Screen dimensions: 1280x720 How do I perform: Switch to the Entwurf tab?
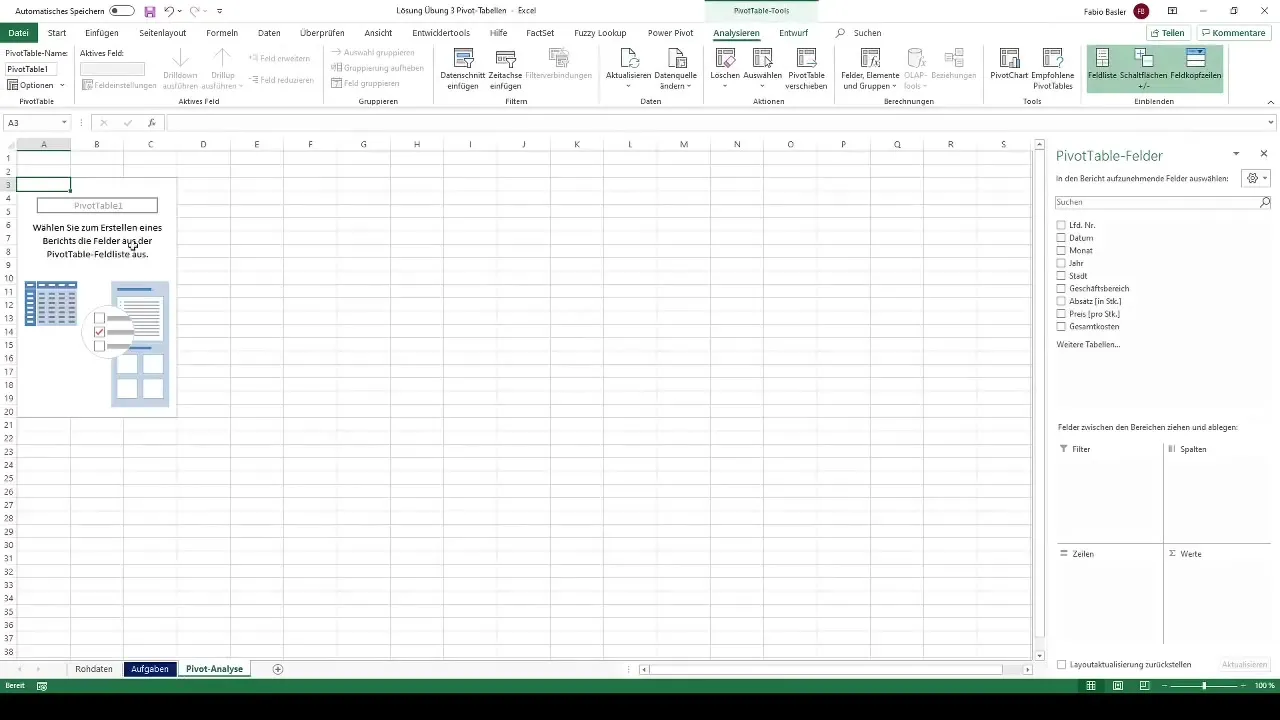(794, 33)
